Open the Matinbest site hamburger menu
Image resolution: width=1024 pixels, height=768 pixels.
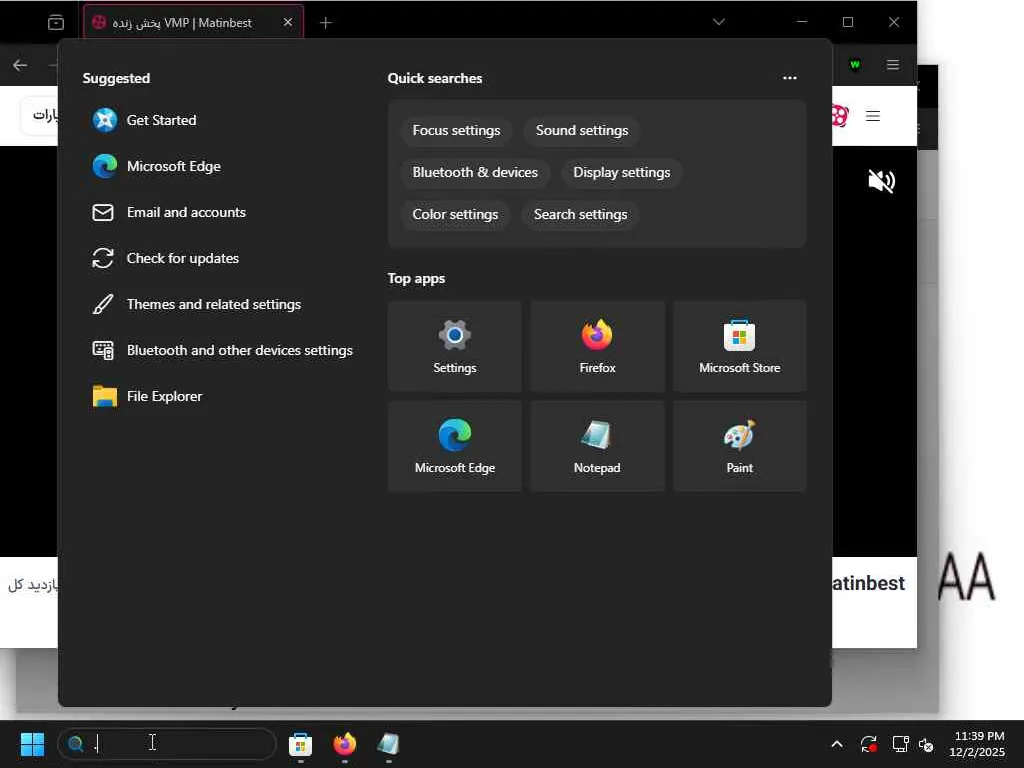872,116
